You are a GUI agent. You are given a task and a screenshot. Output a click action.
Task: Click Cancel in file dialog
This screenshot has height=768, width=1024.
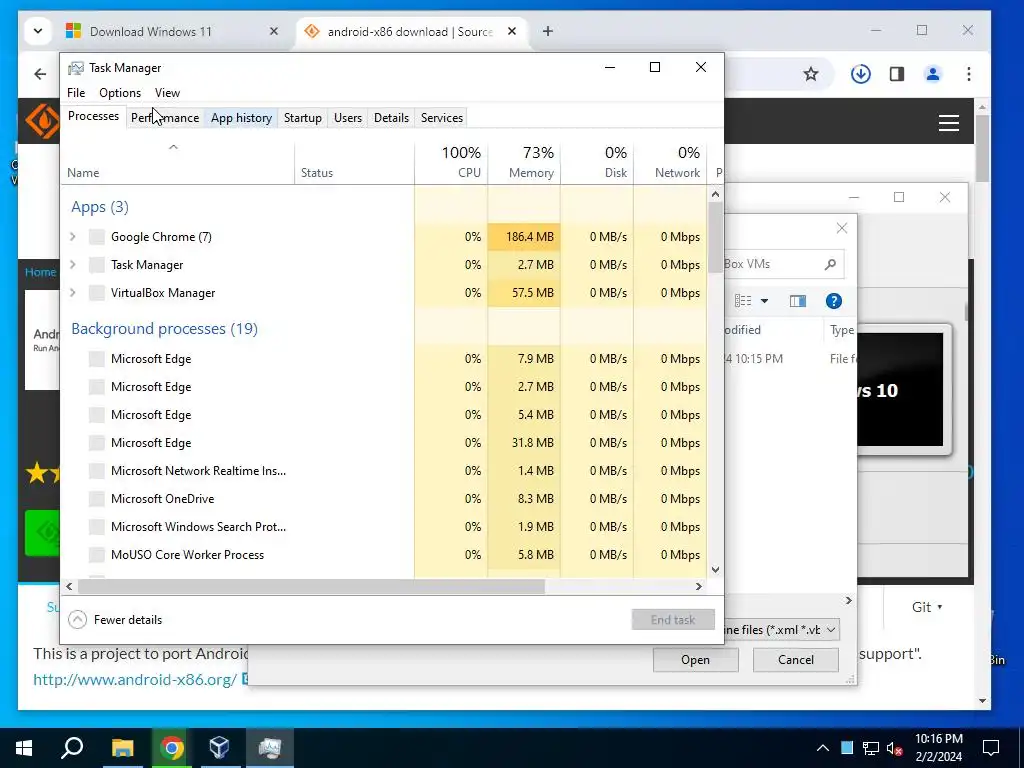click(795, 660)
